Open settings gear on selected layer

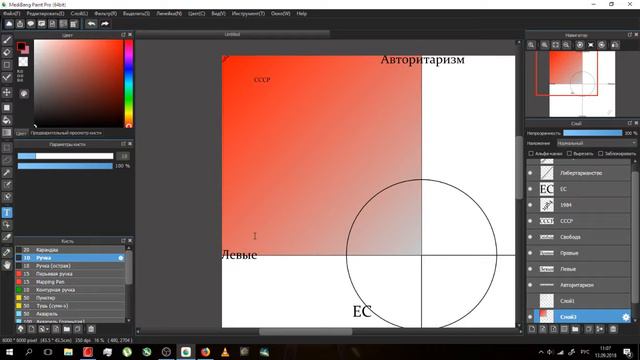(x=626, y=317)
